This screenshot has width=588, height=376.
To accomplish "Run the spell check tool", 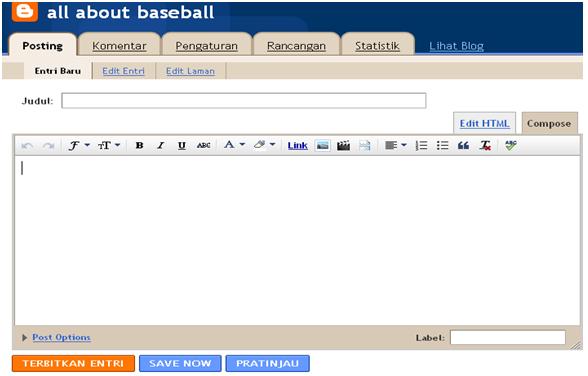I will 511,145.
